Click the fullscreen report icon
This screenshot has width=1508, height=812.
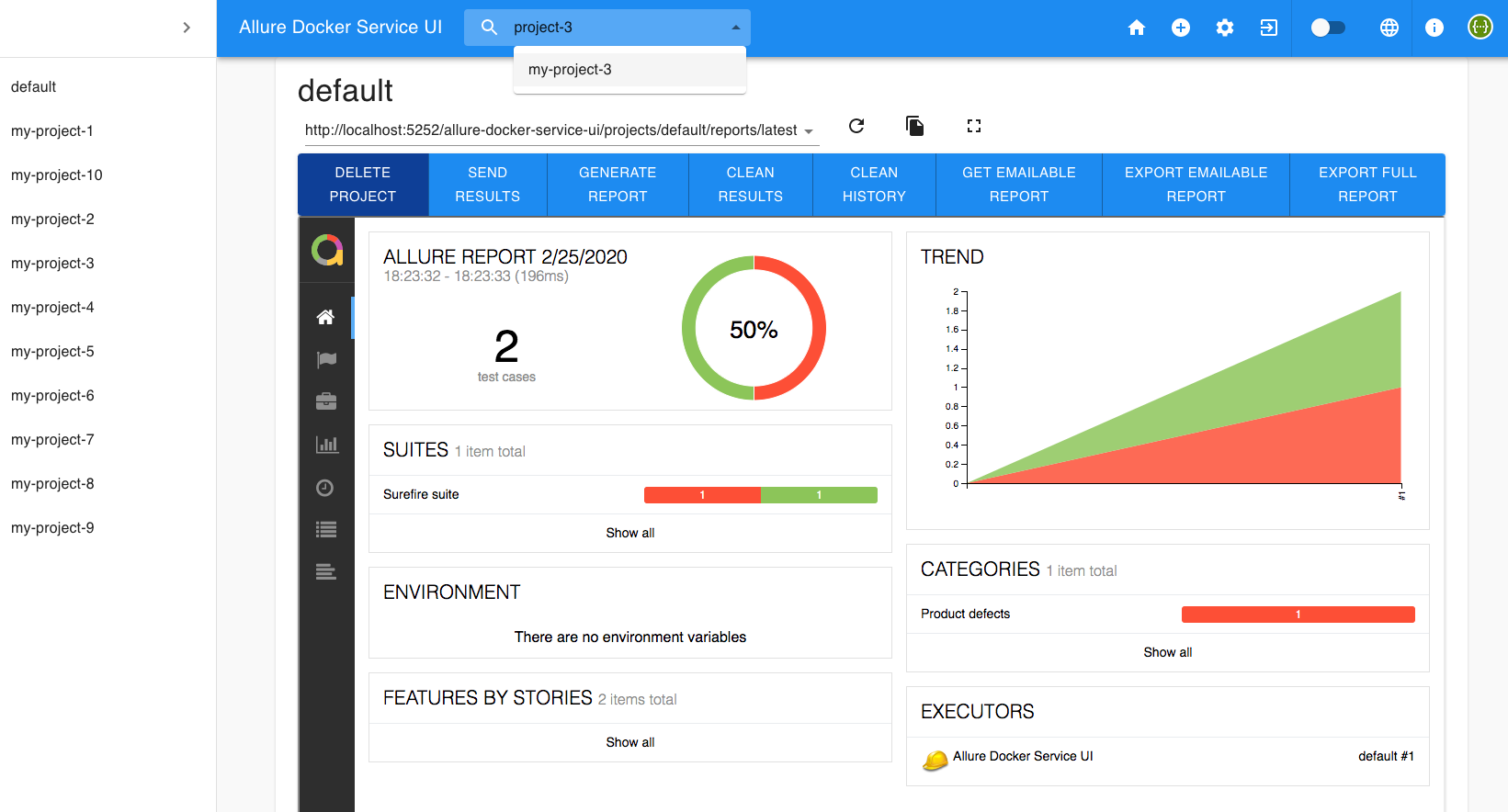tap(974, 126)
